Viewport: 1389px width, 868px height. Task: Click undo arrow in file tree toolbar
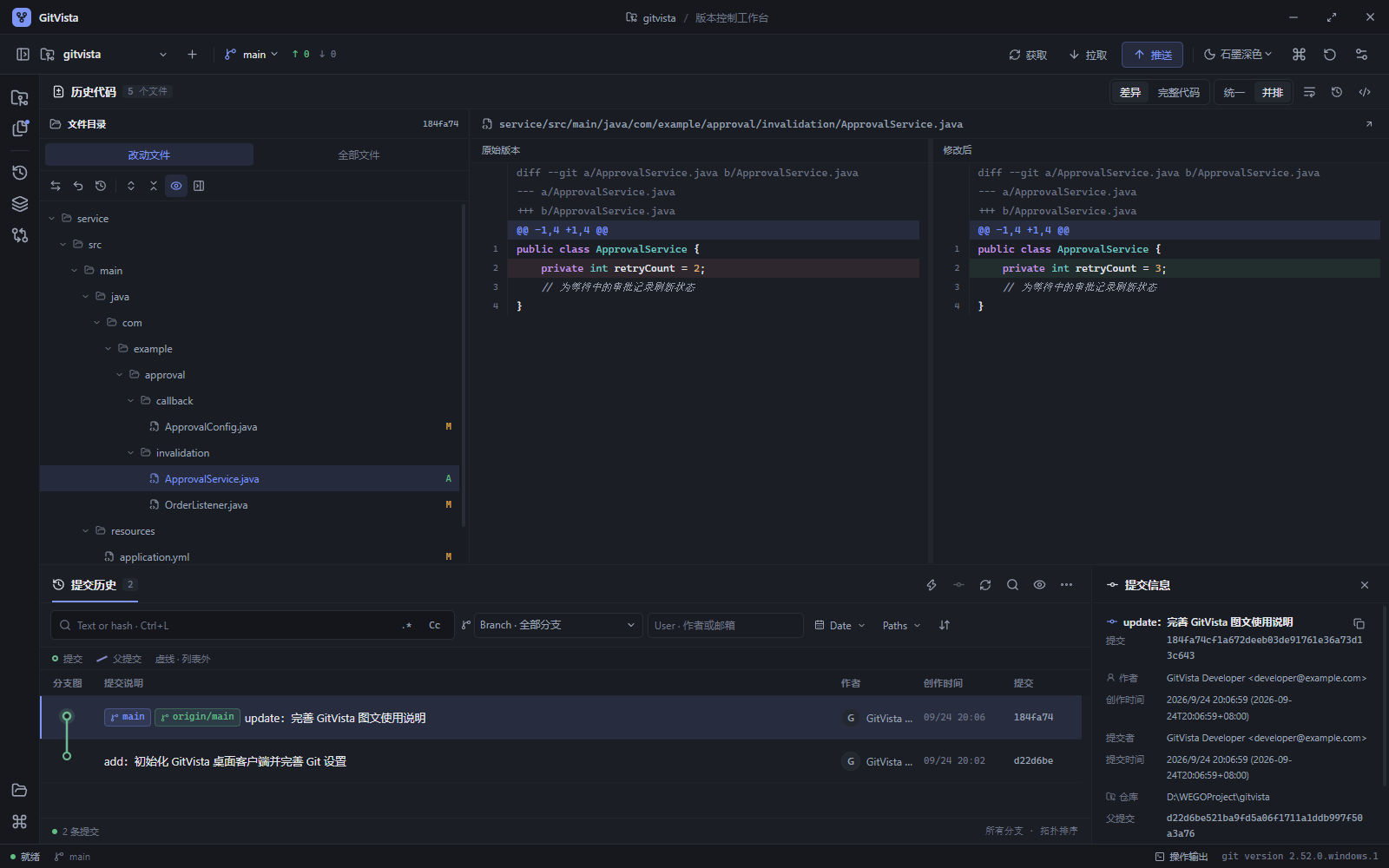tap(78, 186)
